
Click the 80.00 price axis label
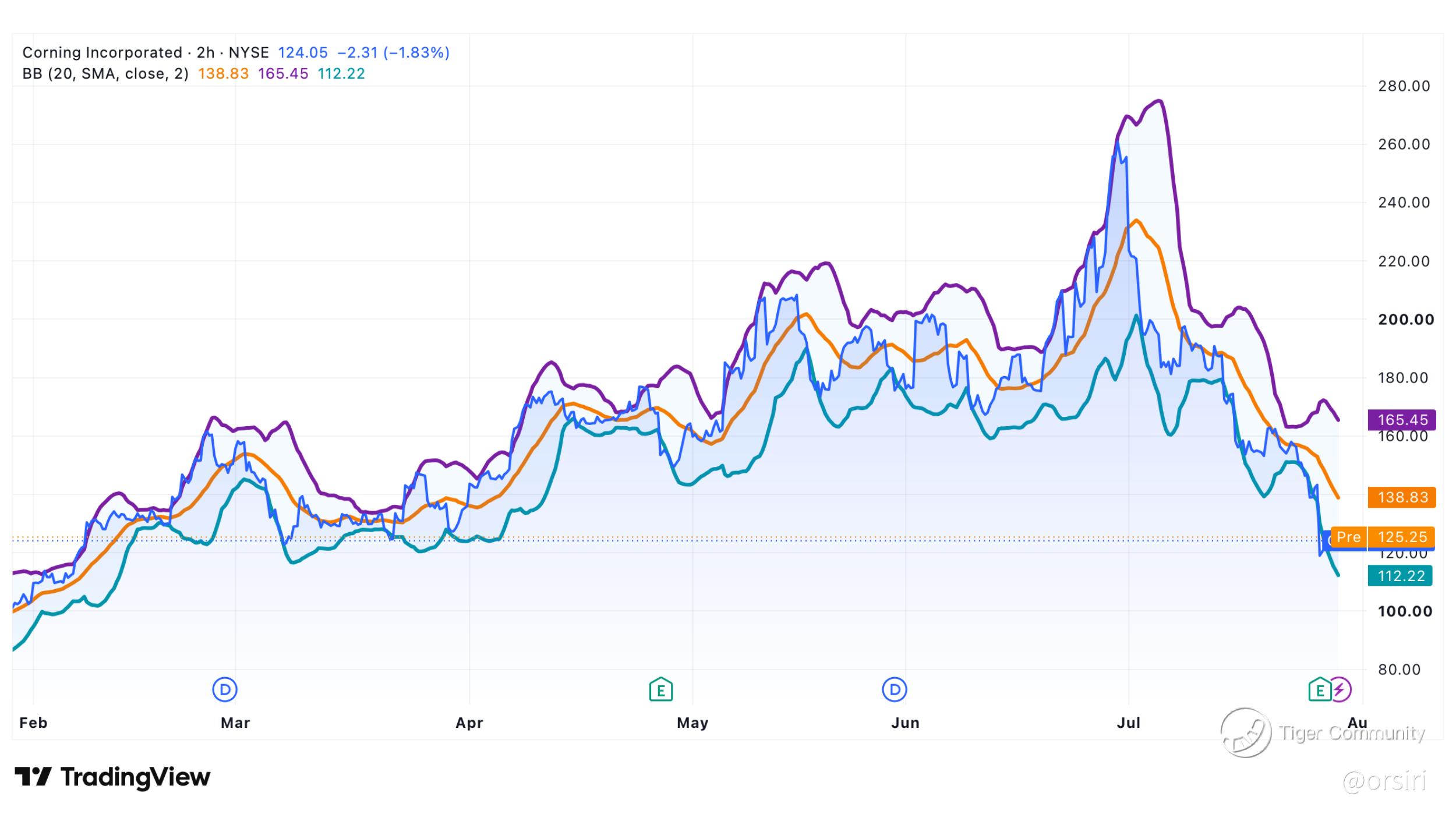[x=1400, y=670]
